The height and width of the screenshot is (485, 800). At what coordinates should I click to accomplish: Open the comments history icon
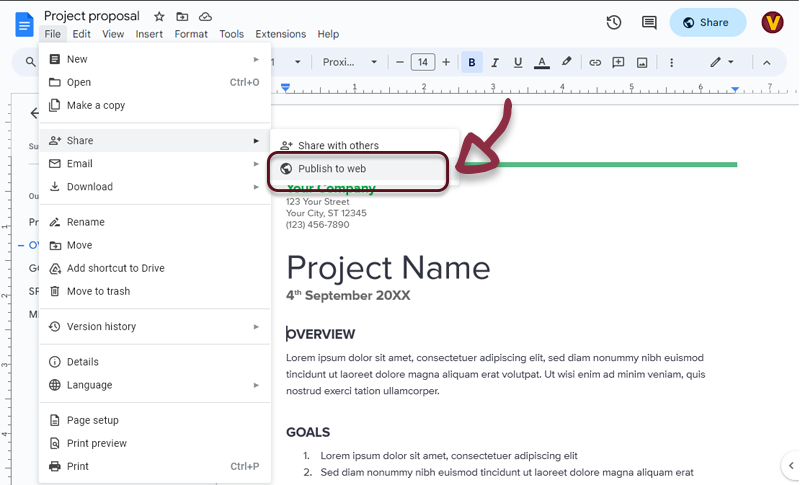(x=649, y=22)
